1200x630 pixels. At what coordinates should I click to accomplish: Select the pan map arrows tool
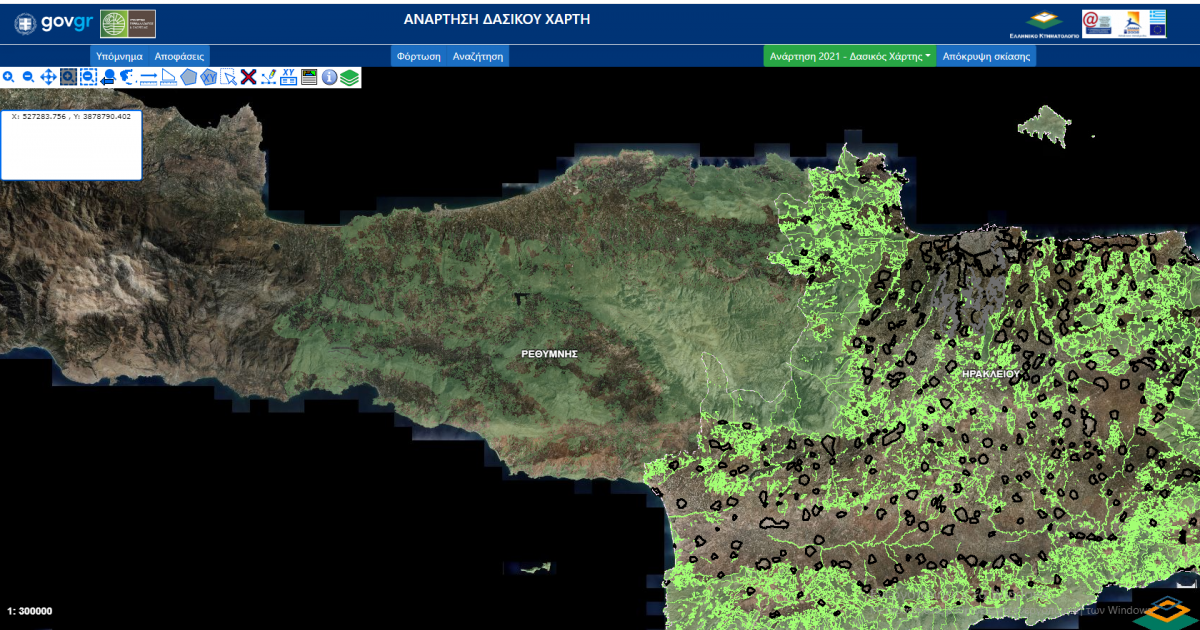point(48,77)
